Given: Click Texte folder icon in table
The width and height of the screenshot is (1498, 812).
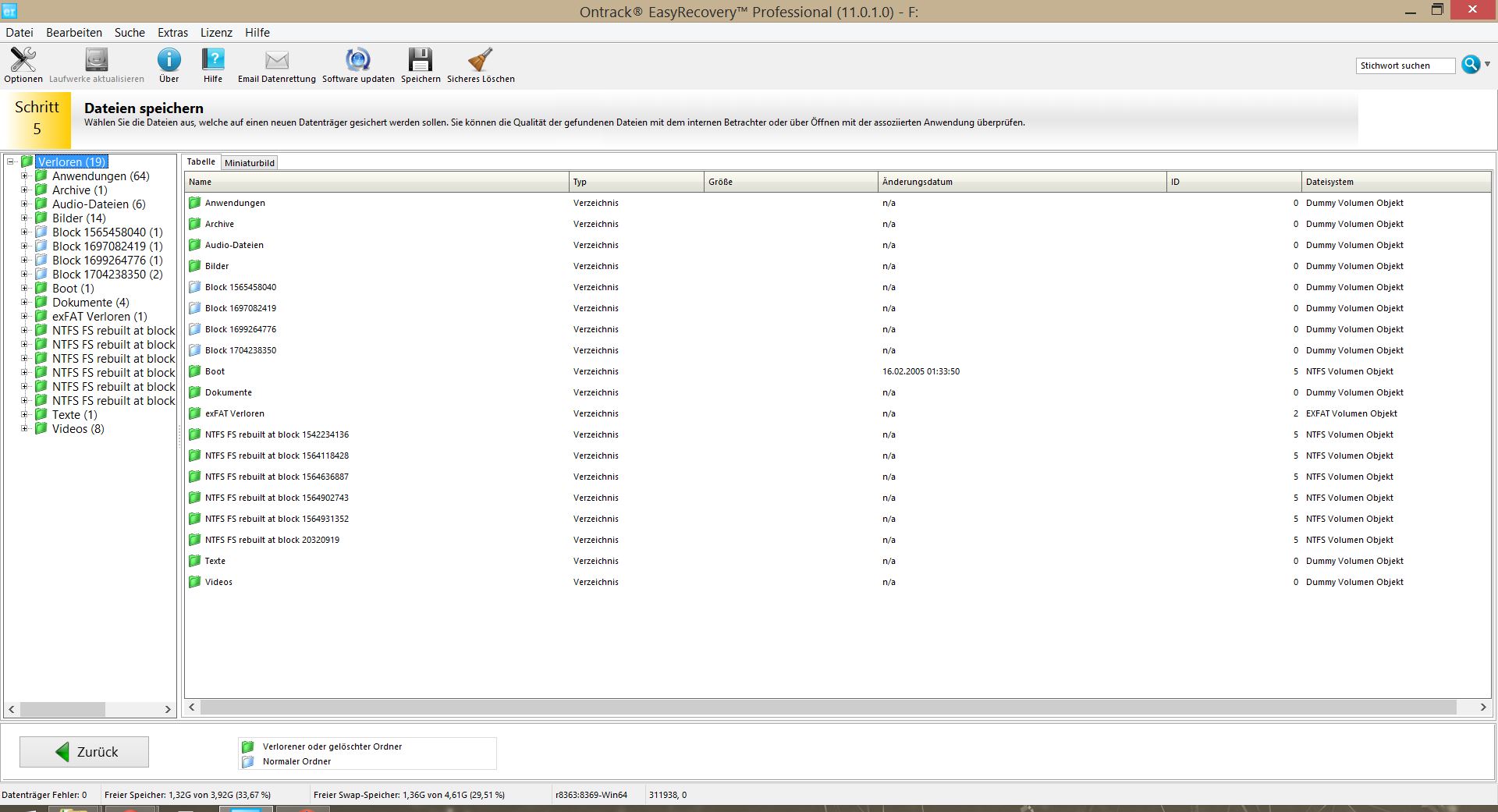Looking at the screenshot, I should click(194, 561).
